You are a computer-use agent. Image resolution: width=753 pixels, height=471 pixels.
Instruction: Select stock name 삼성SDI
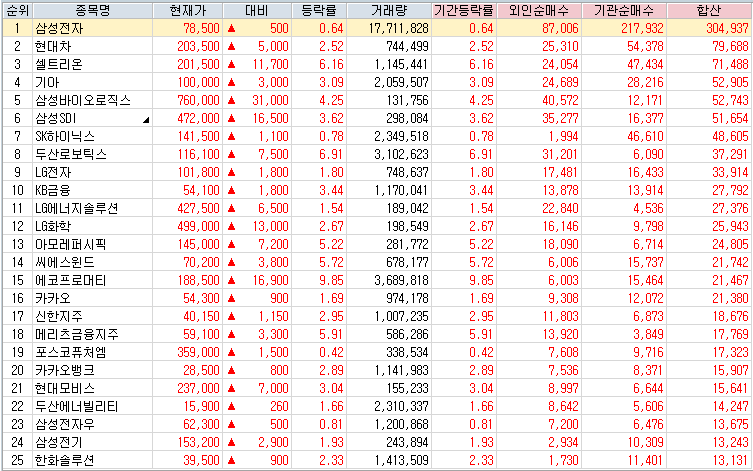56,119
